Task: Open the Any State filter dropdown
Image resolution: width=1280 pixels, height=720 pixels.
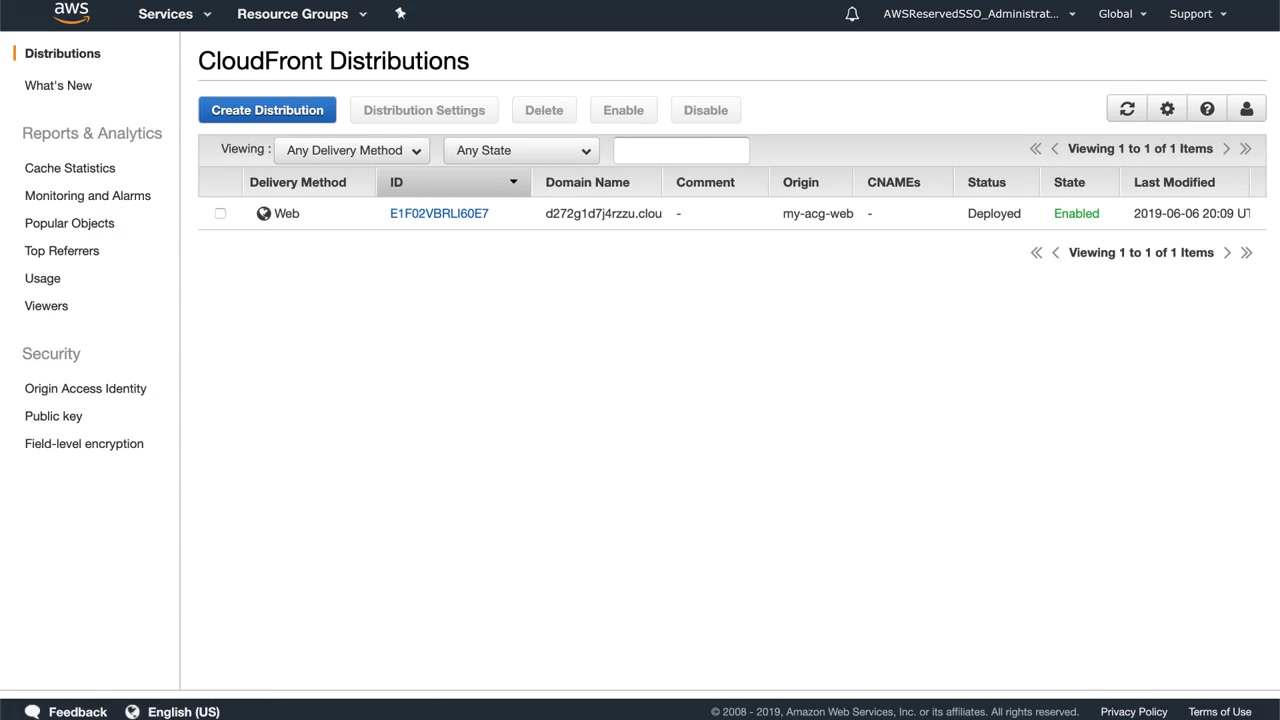Action: click(x=522, y=150)
